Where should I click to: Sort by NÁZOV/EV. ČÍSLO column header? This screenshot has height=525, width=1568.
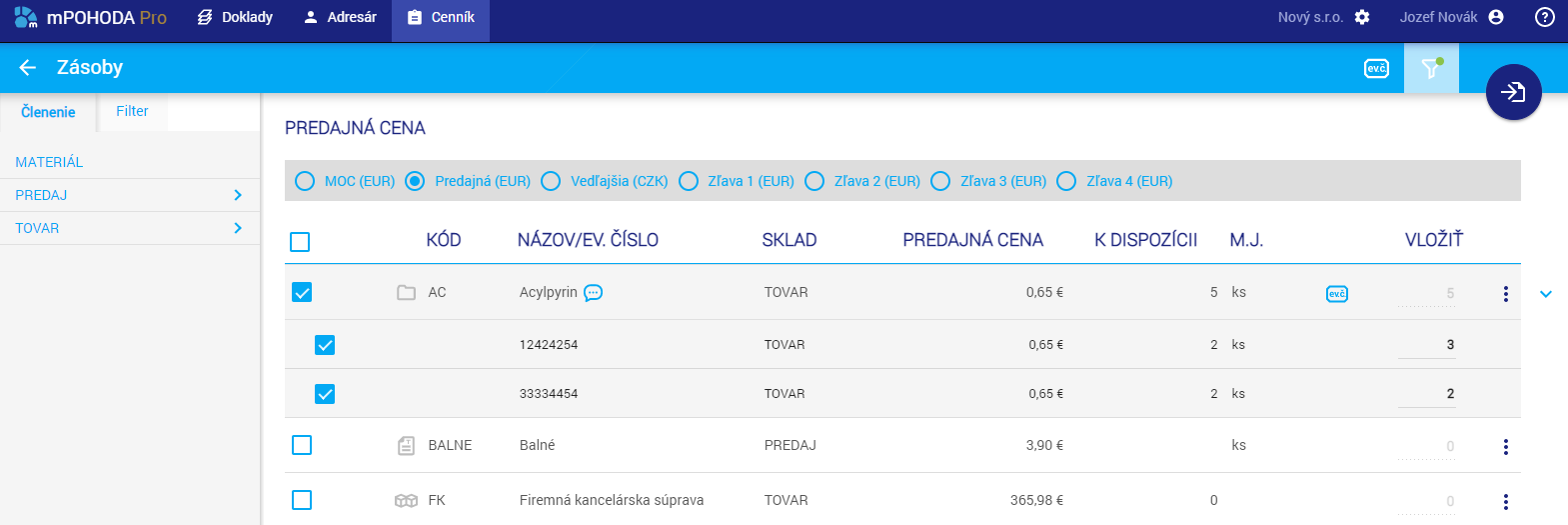click(x=588, y=240)
